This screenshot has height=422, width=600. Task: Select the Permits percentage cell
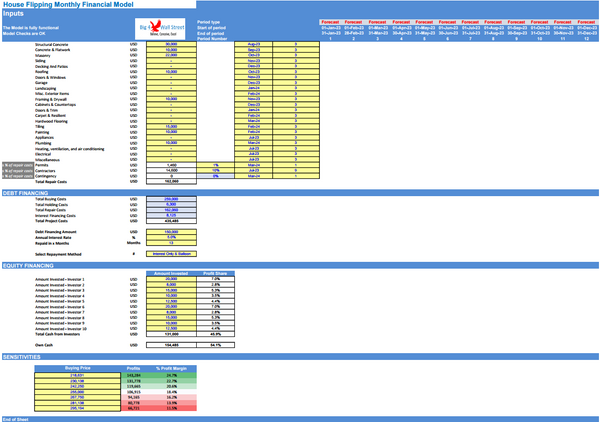pyautogui.click(x=214, y=163)
